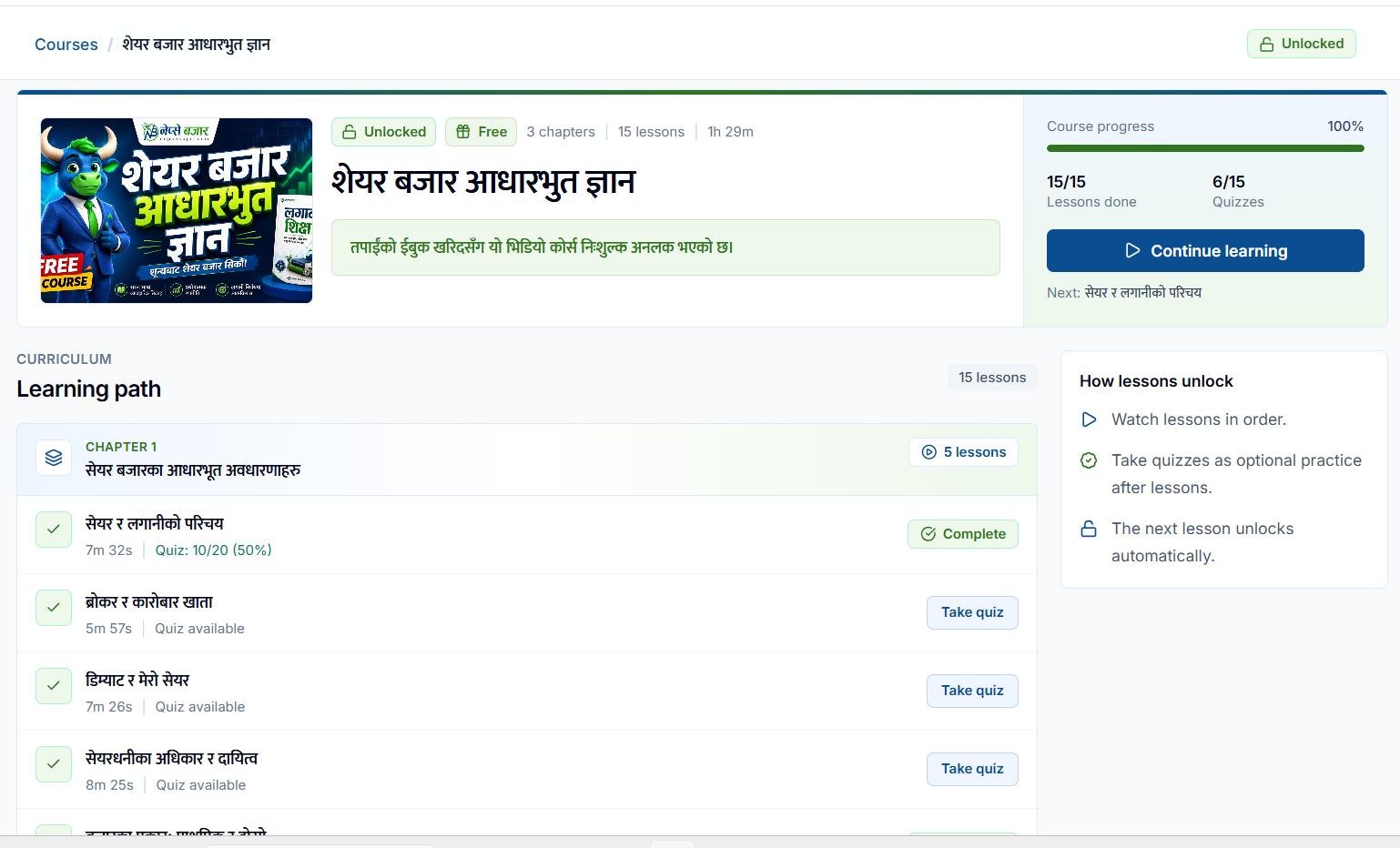The height and width of the screenshot is (848, 1400).
Task: Click the check circle icon beside Take quizzes tip
Action: point(1089,460)
